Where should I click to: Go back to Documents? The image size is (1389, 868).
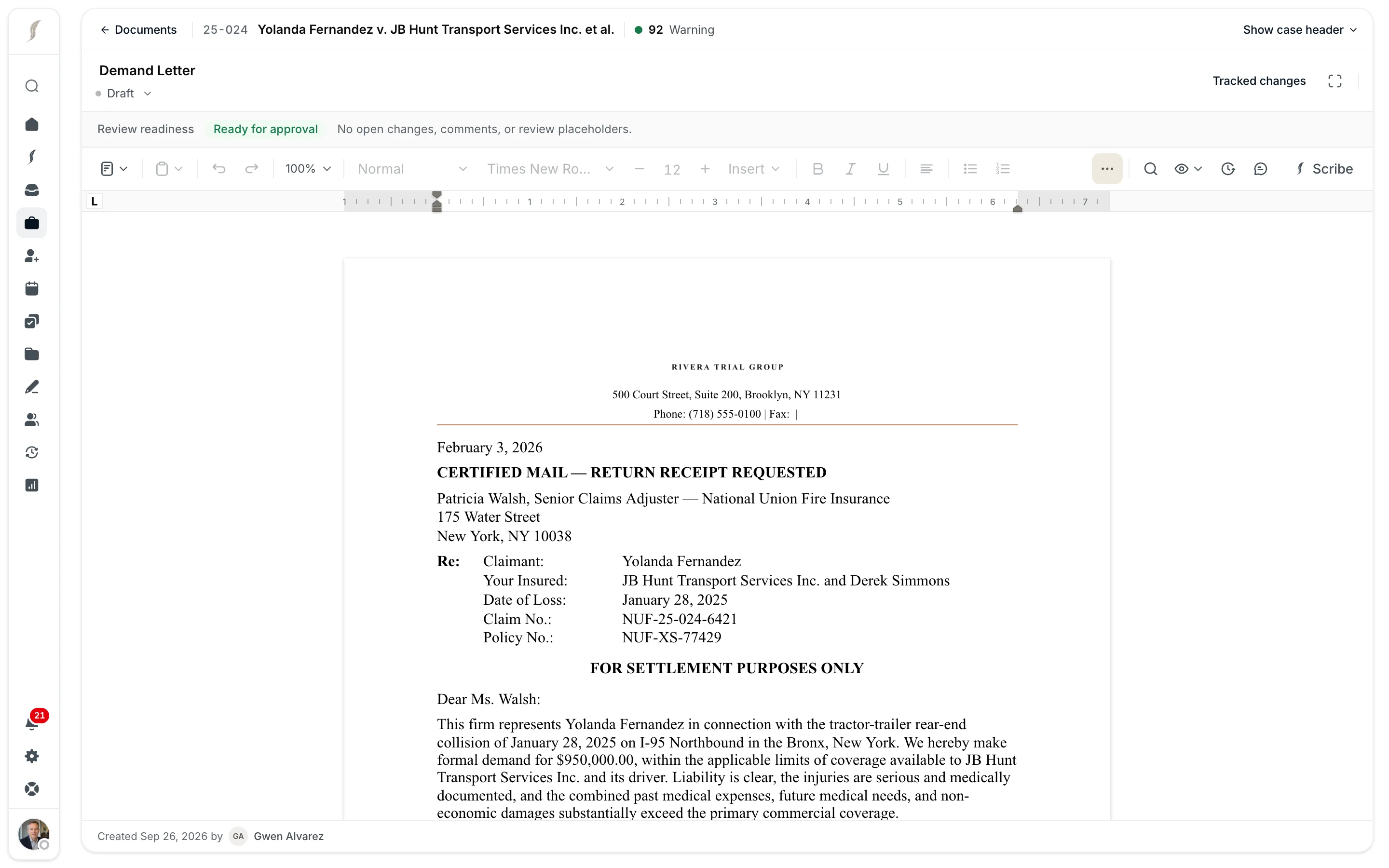(x=138, y=30)
